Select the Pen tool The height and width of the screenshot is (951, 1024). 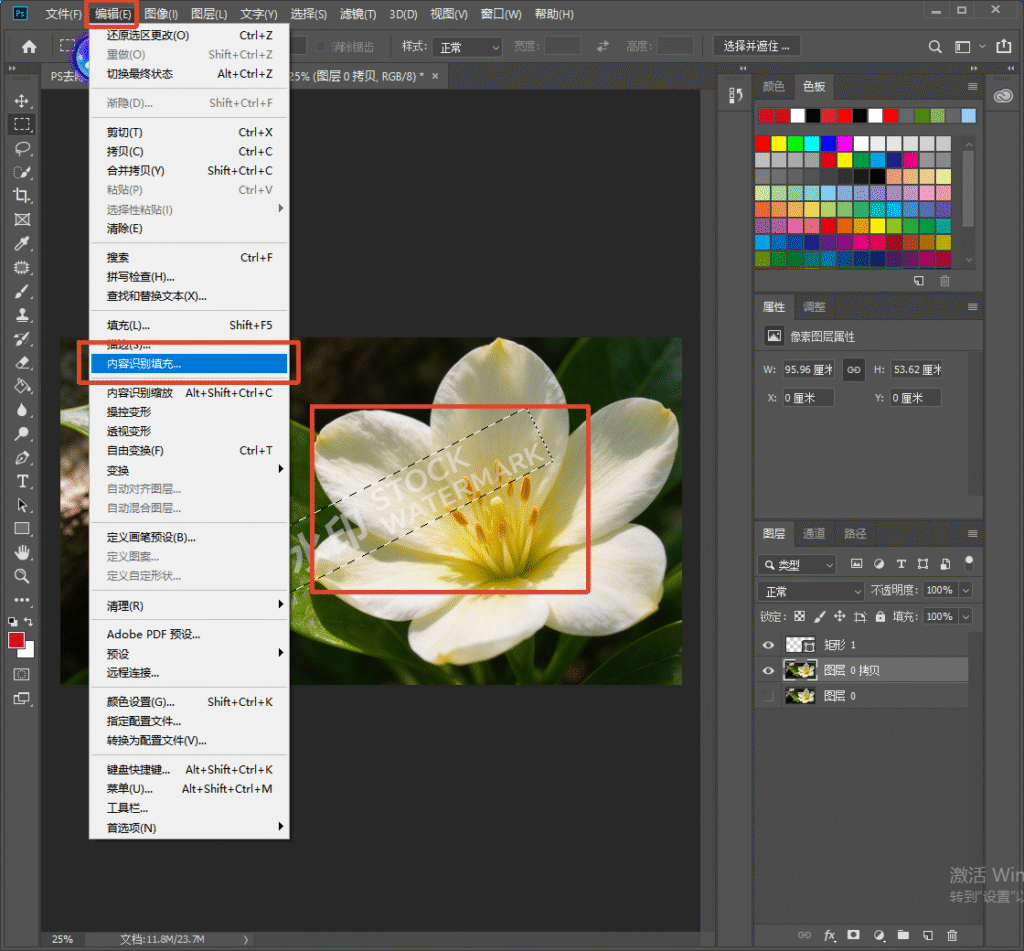(x=22, y=458)
